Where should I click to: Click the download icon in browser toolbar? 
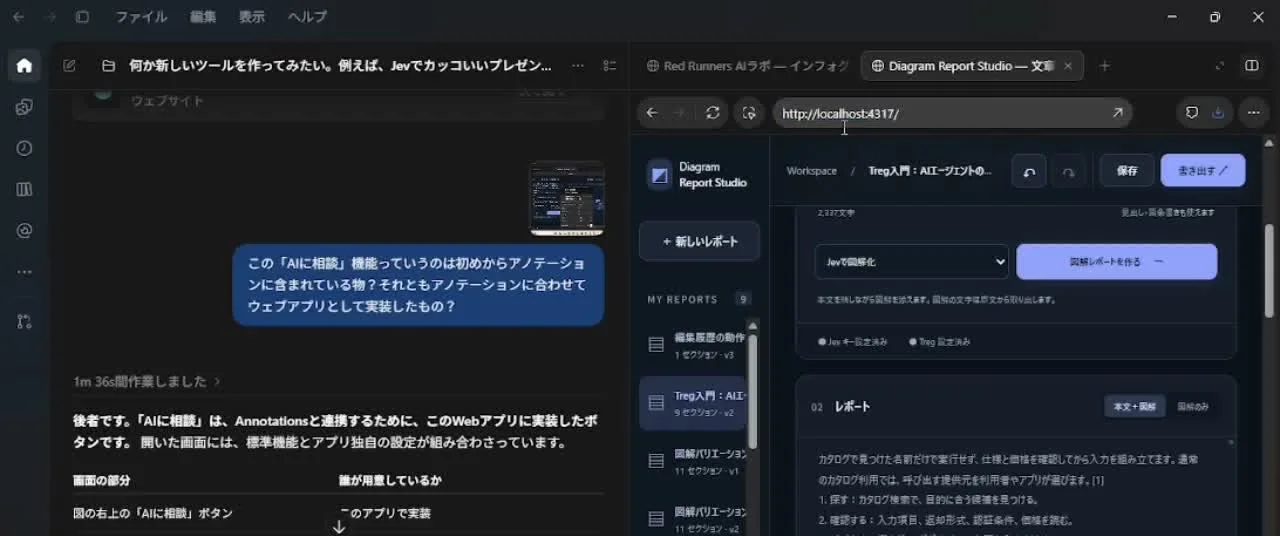point(1217,113)
